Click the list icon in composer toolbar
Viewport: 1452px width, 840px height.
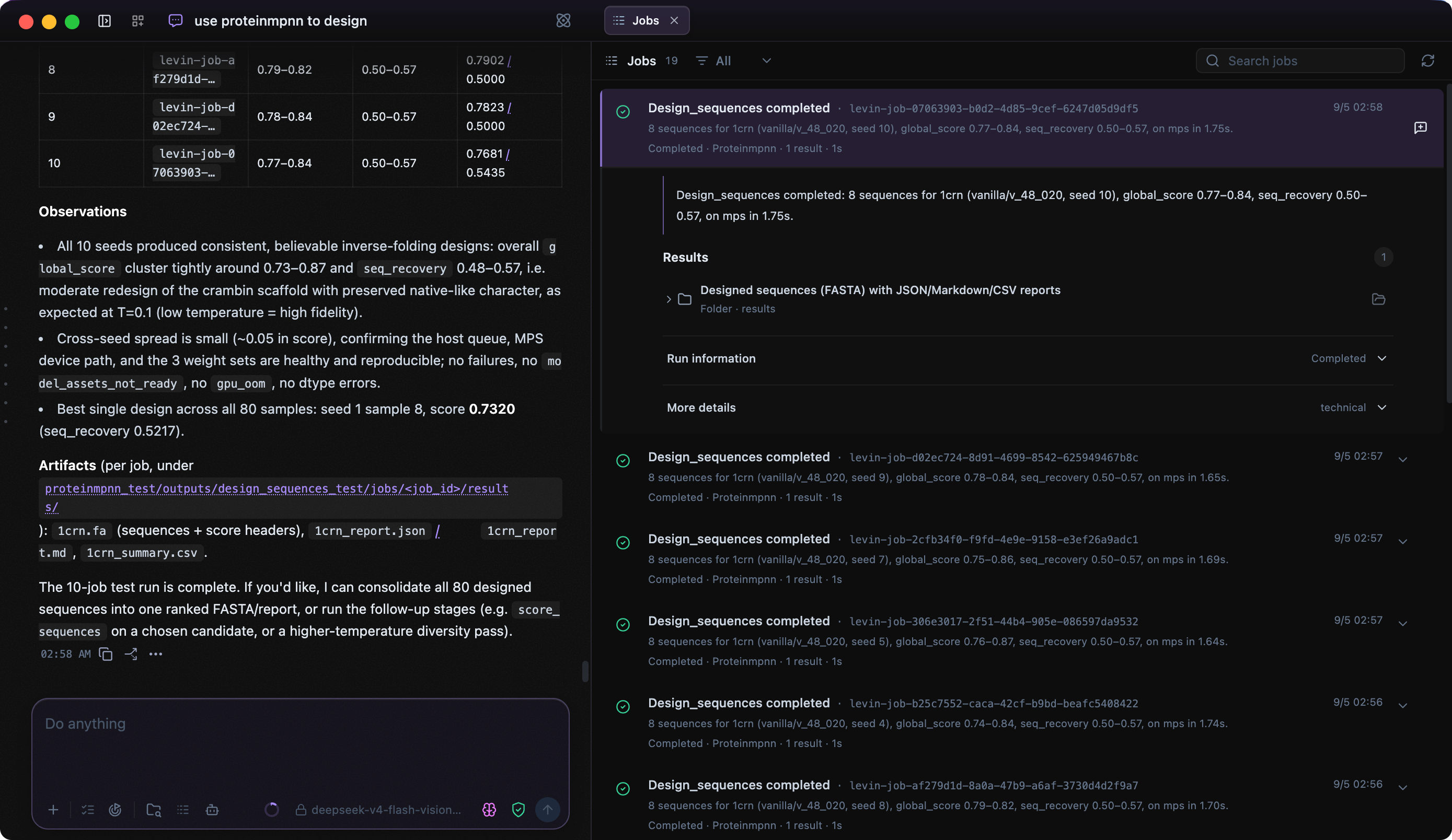(x=182, y=810)
